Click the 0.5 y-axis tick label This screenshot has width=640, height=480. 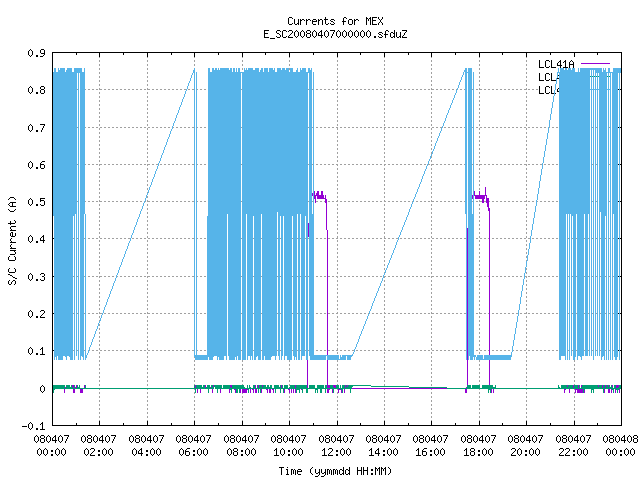(36, 202)
